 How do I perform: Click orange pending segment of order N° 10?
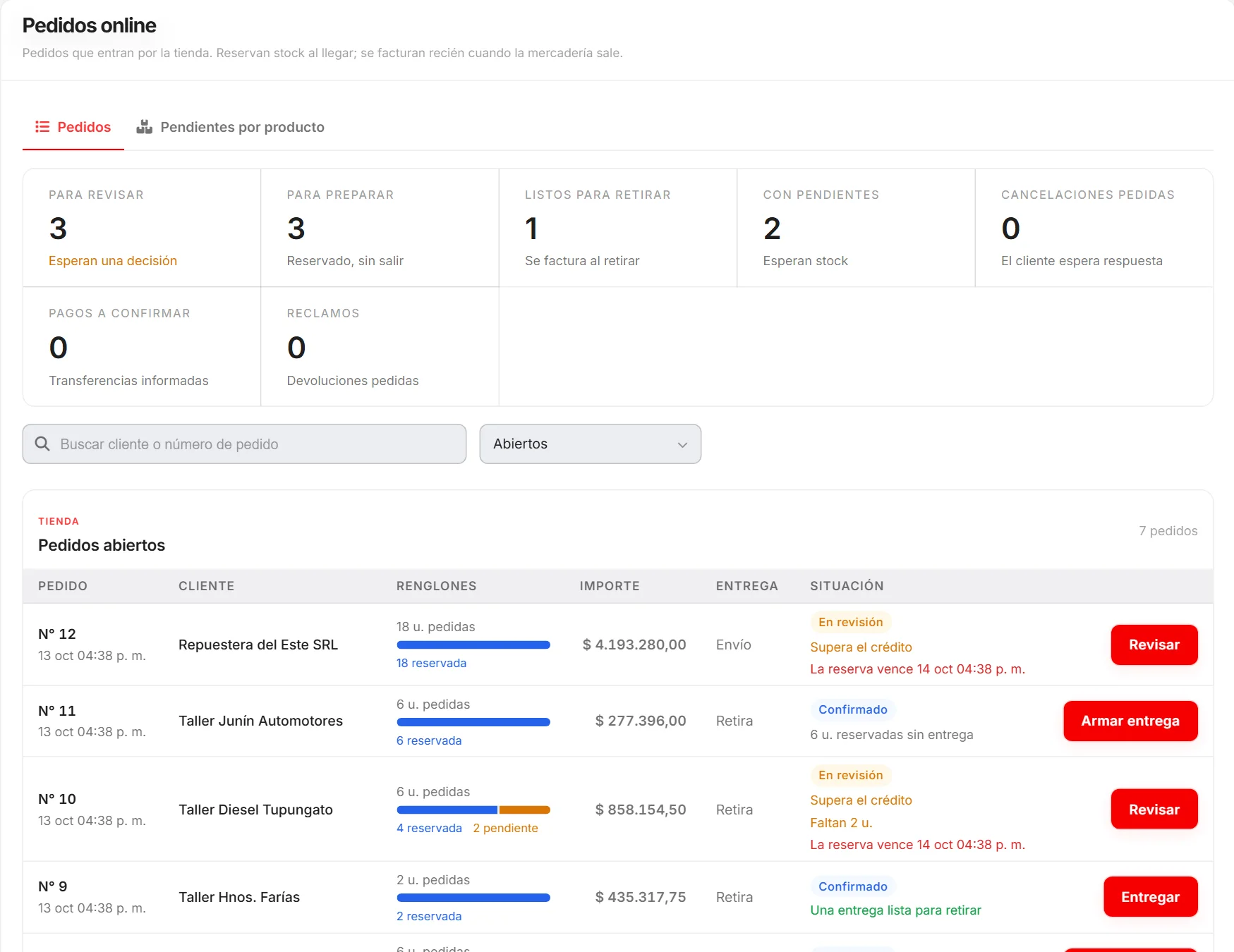525,810
